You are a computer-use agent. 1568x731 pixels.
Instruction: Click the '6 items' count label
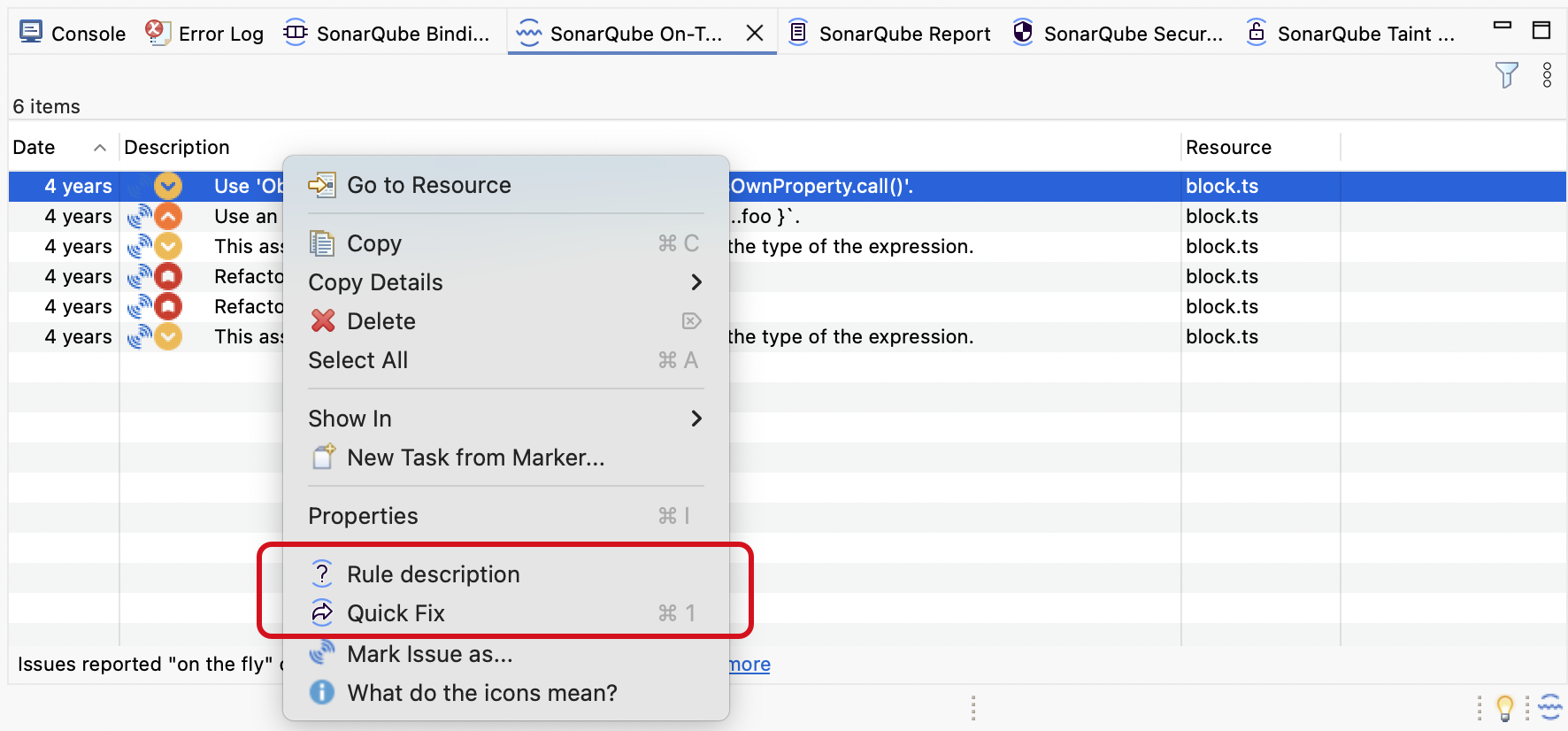coord(47,106)
